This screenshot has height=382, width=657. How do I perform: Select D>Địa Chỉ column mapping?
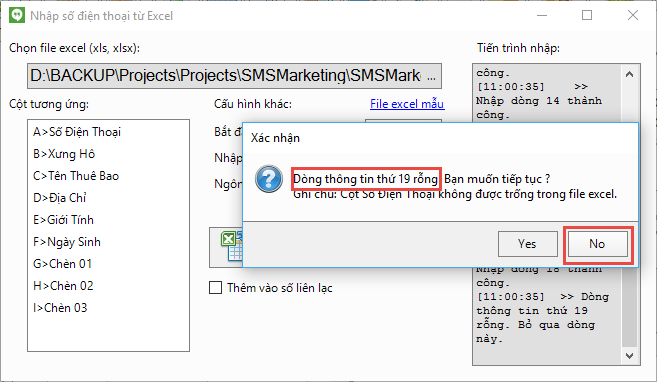pyautogui.click(x=59, y=198)
